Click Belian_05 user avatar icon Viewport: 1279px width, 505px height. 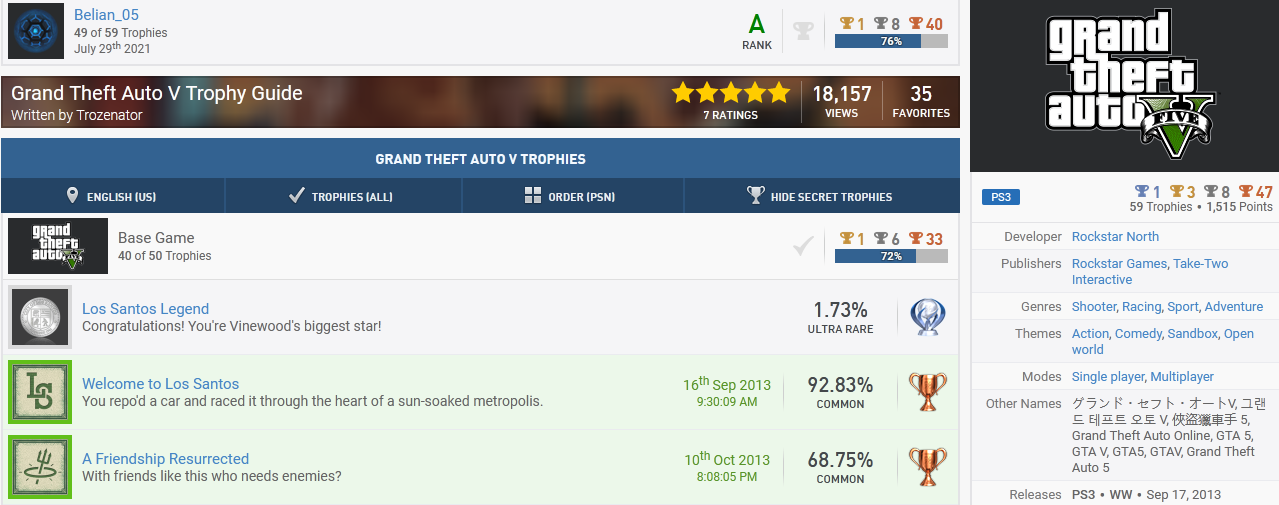point(36,31)
